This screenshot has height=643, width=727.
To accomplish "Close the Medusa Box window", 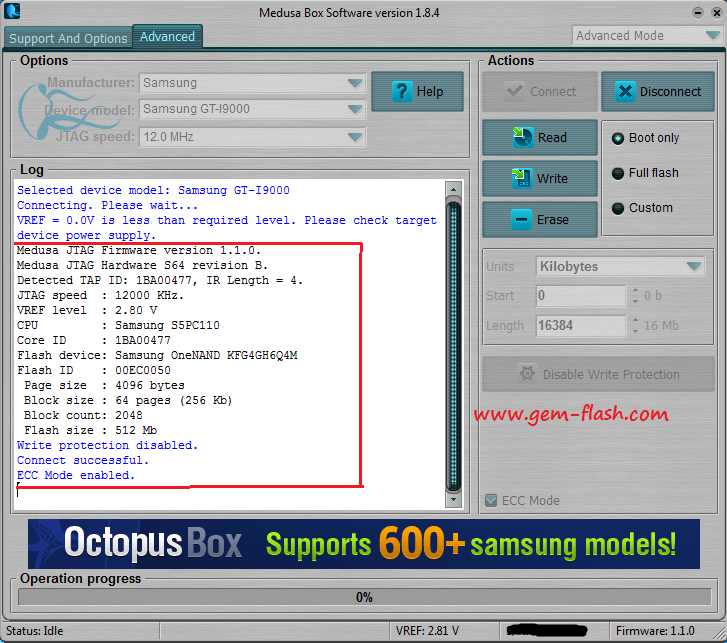I will 717,13.
